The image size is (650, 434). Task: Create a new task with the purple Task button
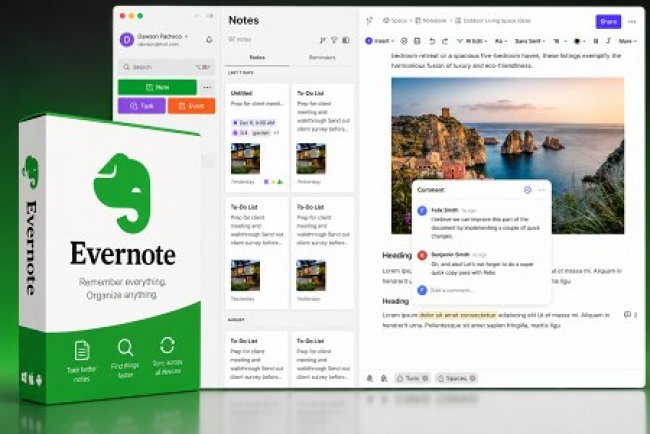(x=142, y=106)
